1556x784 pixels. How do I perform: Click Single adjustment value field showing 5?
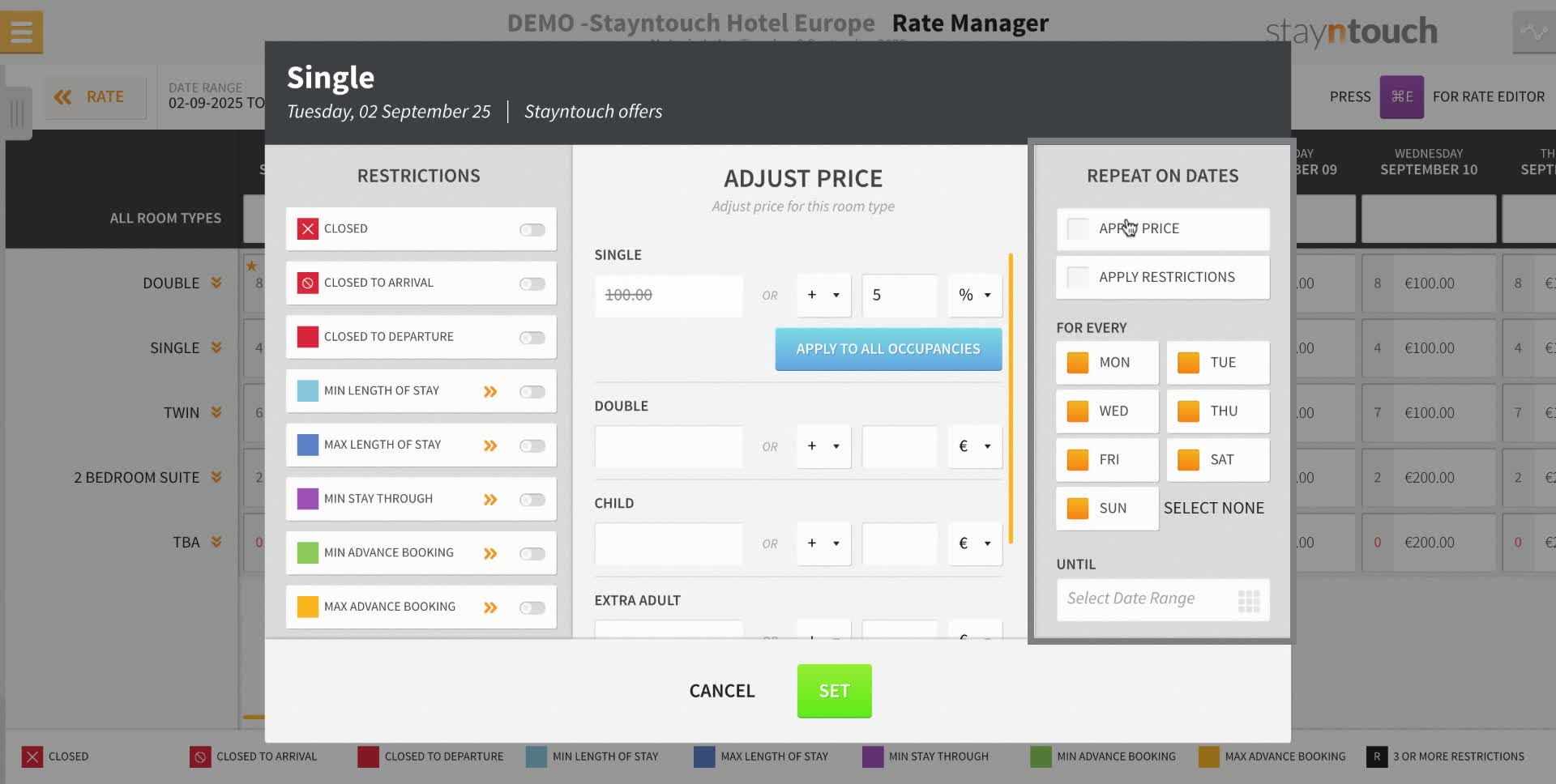pyautogui.click(x=900, y=296)
